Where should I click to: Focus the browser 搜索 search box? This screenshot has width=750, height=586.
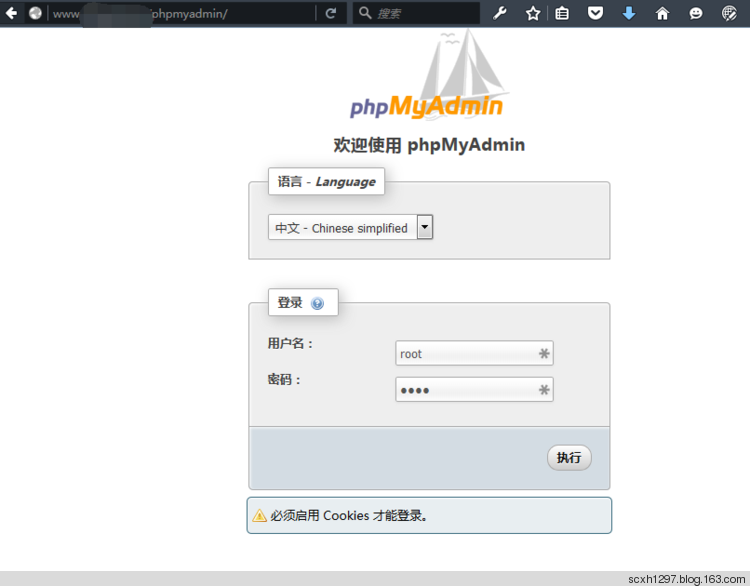(416, 13)
